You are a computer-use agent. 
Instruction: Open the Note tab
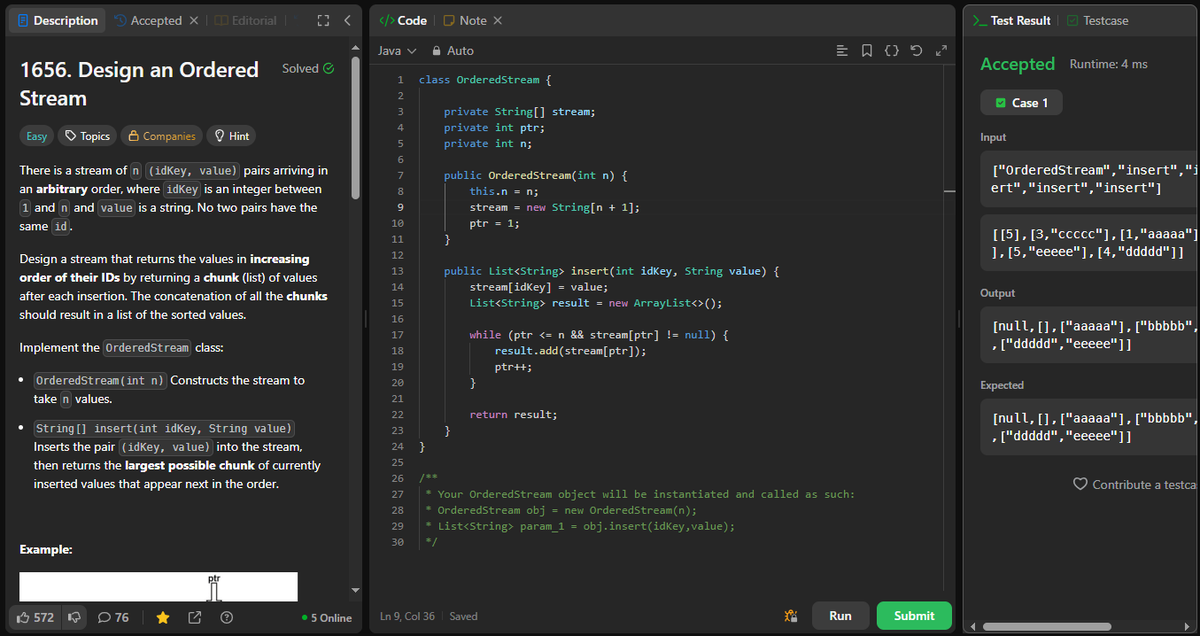(x=465, y=21)
